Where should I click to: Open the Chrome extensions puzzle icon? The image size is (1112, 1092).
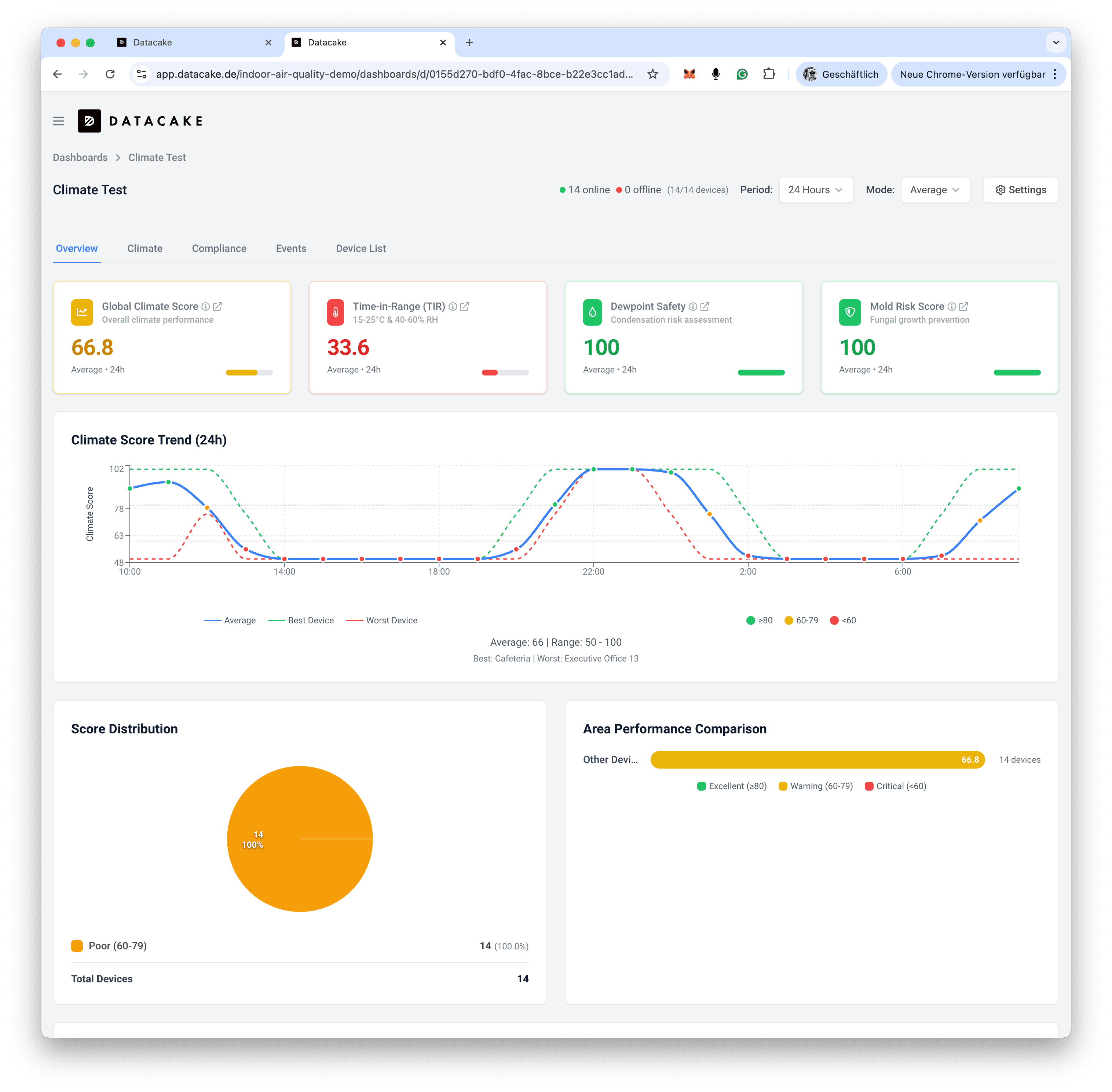pyautogui.click(x=768, y=74)
